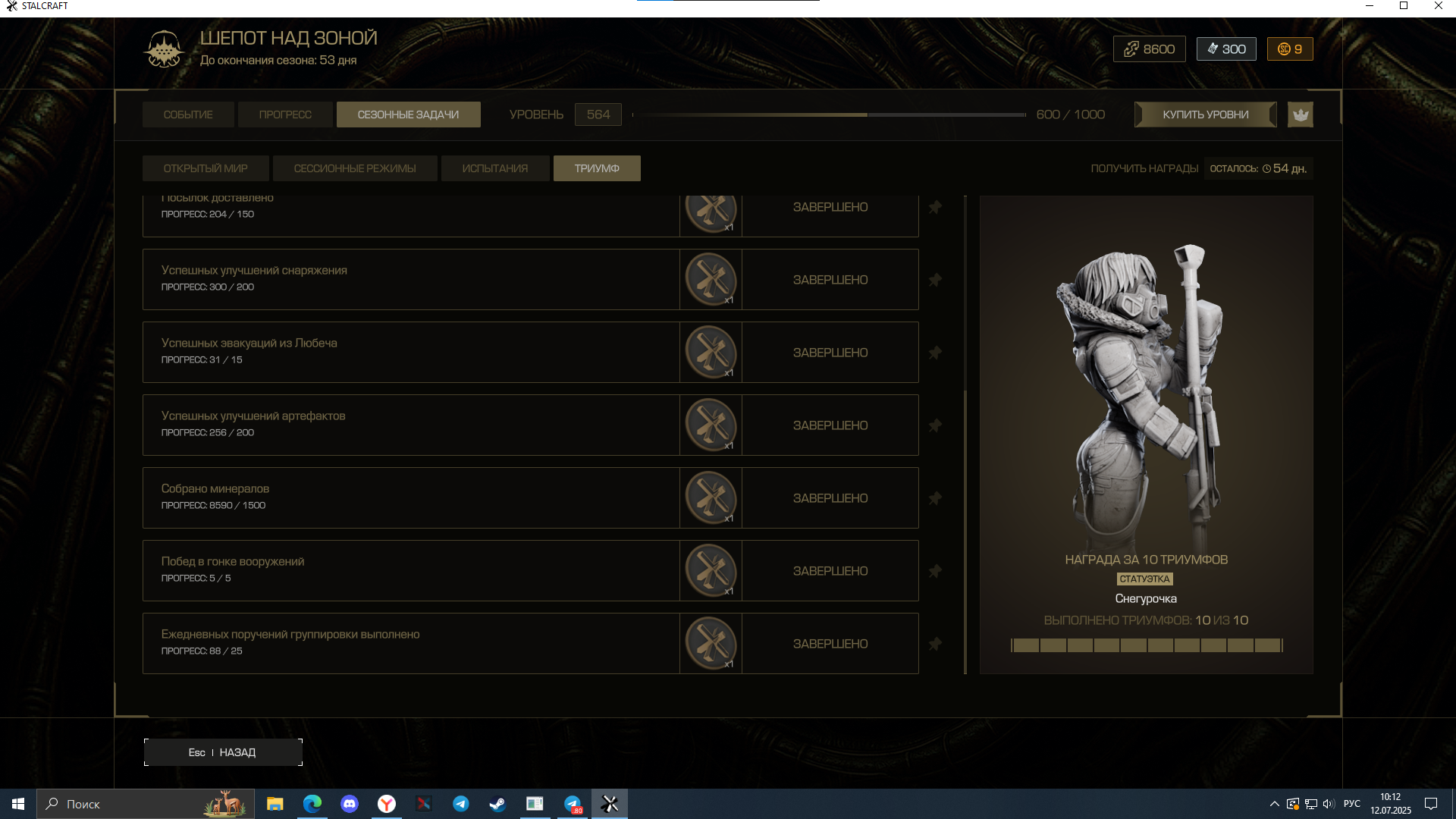The width and height of the screenshot is (1456, 819).
Task: Click the level progress bar
Action: (x=829, y=115)
